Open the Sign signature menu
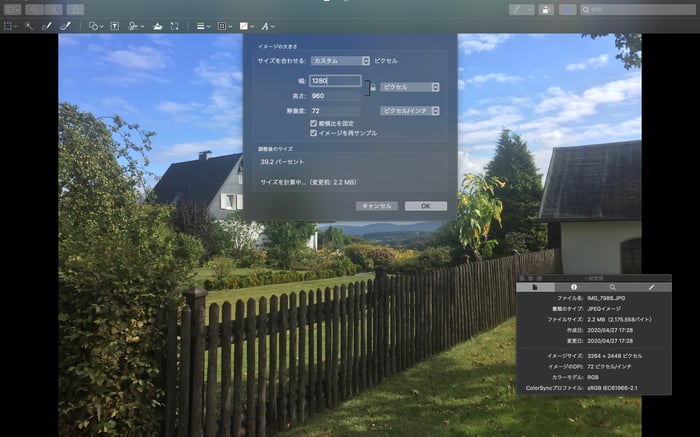Image resolution: width=700 pixels, height=437 pixels. click(x=136, y=26)
